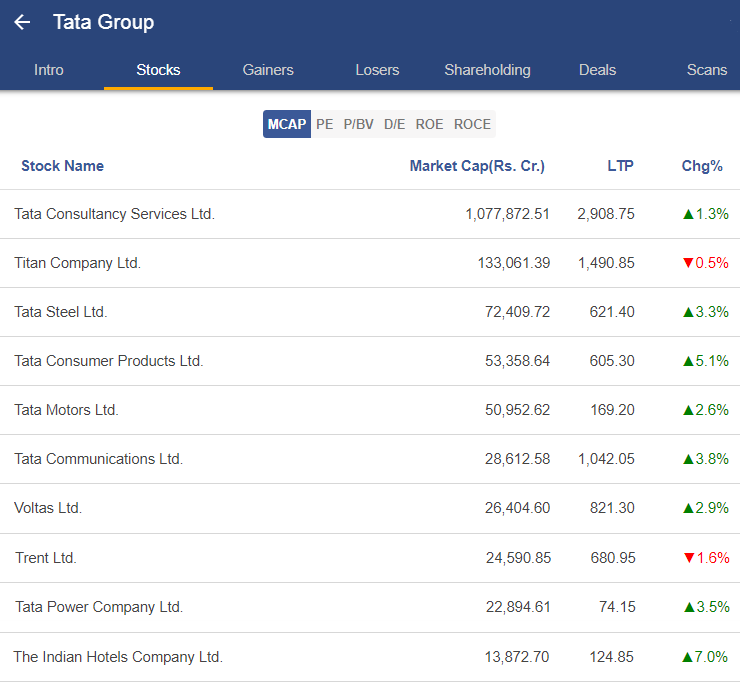Viewport: 740px width, 682px height.
Task: Click Tata Communications' 3.8% change
Action: pos(706,459)
